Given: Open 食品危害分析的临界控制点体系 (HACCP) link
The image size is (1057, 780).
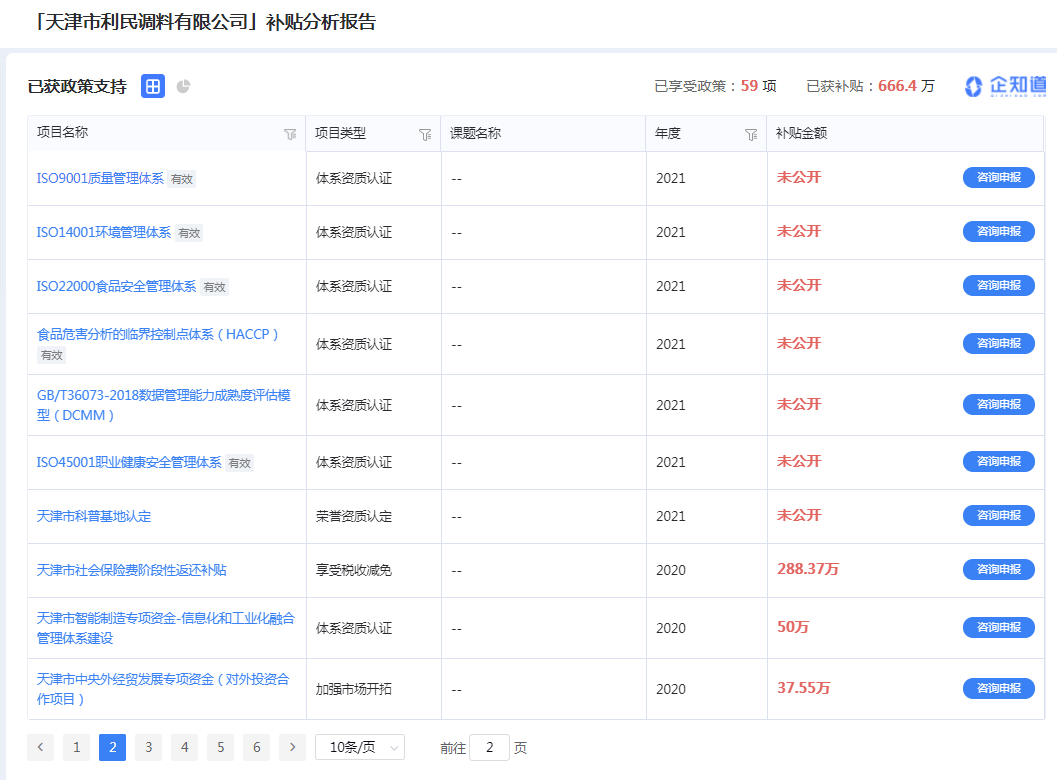Looking at the screenshot, I should click(158, 334).
